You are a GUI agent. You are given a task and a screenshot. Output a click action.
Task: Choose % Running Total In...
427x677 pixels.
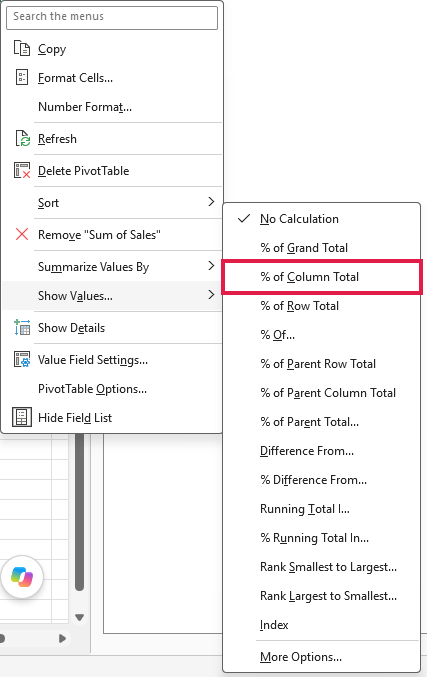[x=315, y=538]
